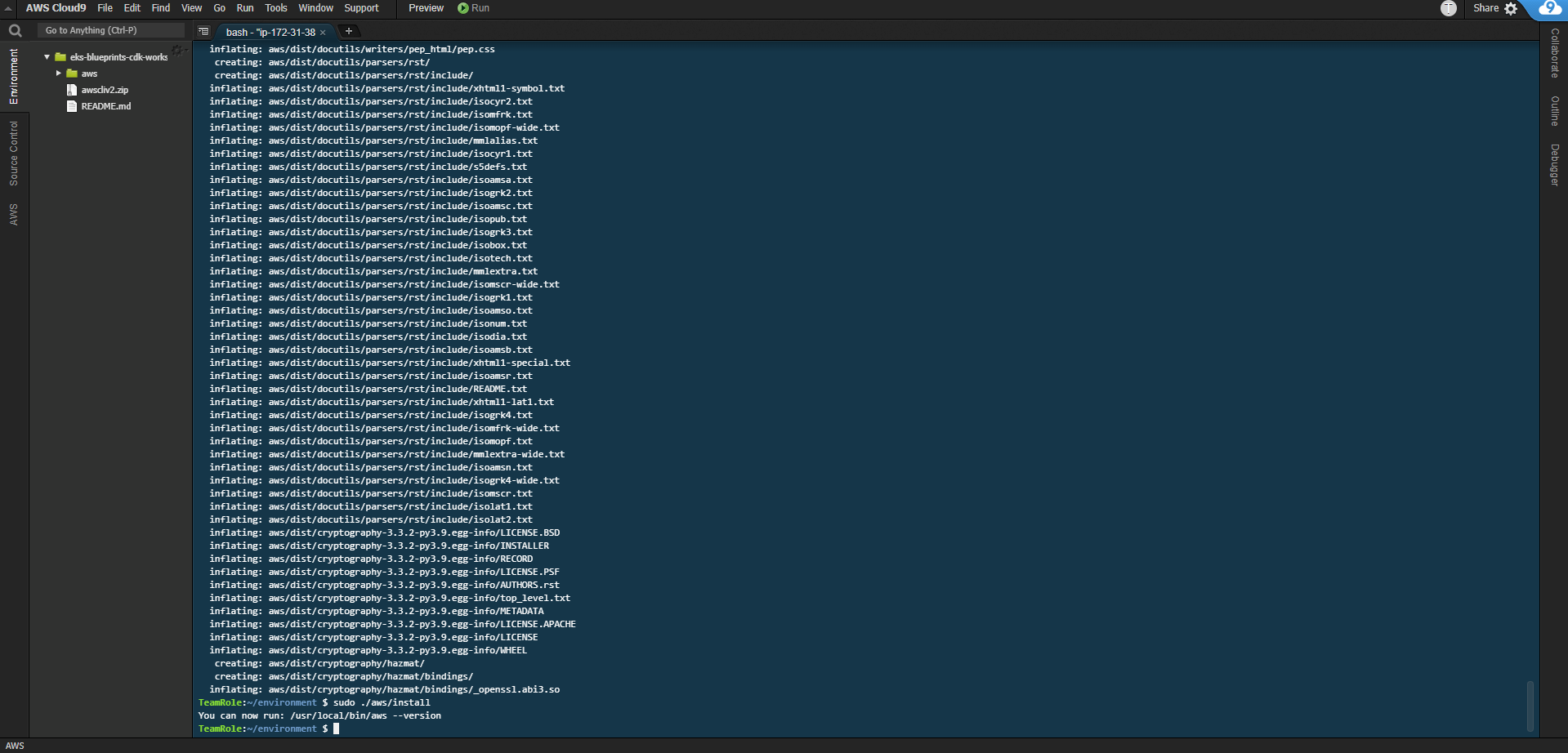Open a new tab with plus icon
The image size is (1568, 753).
[349, 31]
